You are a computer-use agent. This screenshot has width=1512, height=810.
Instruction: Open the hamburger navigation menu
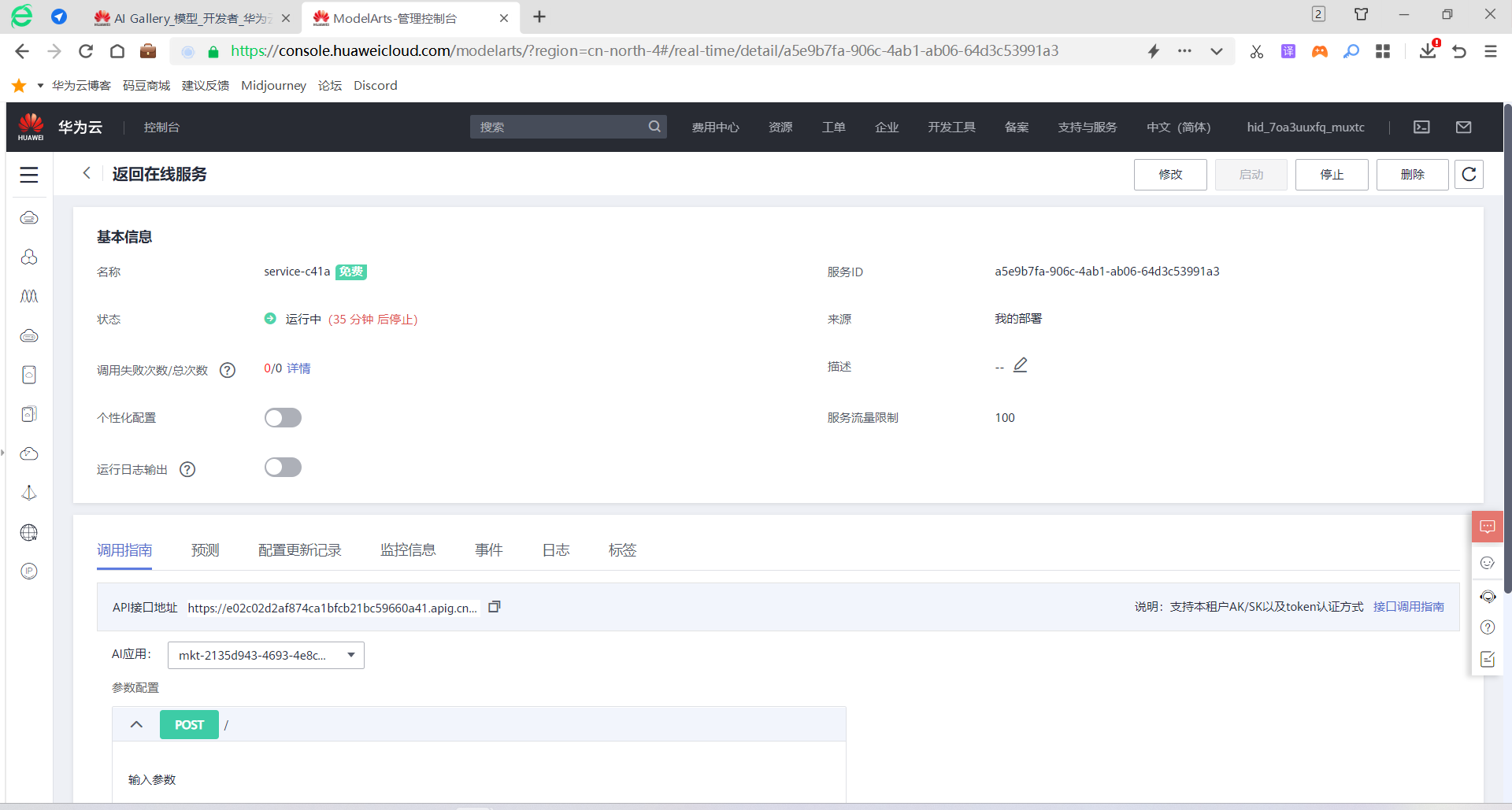[29, 175]
